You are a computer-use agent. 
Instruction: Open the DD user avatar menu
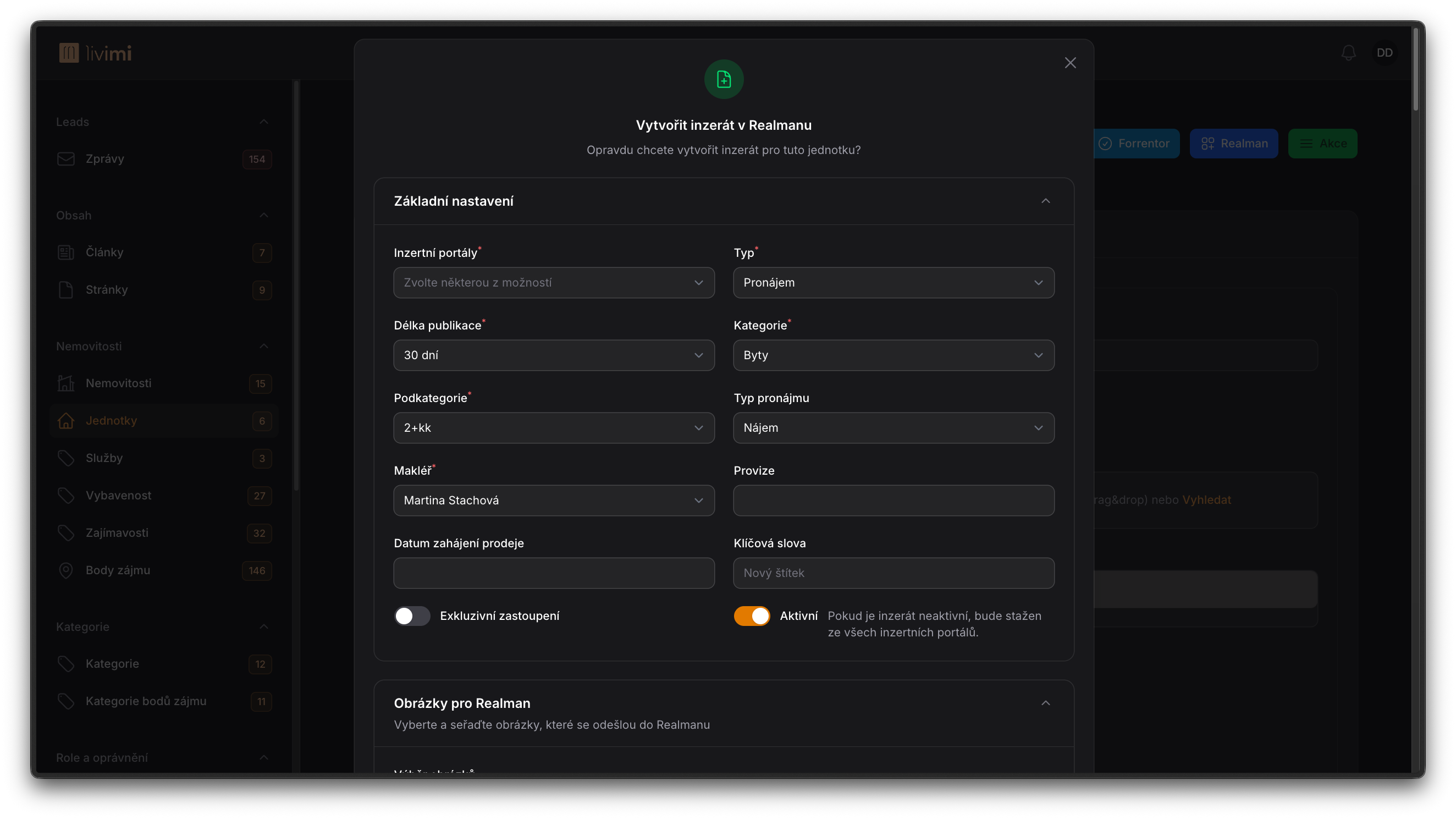tap(1385, 53)
